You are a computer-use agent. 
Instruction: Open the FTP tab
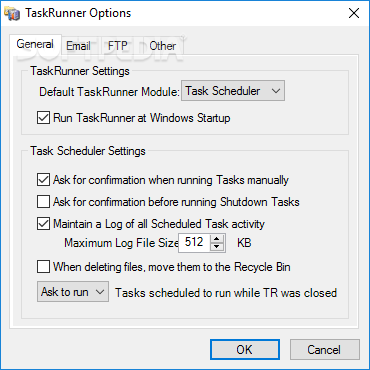pos(118,46)
